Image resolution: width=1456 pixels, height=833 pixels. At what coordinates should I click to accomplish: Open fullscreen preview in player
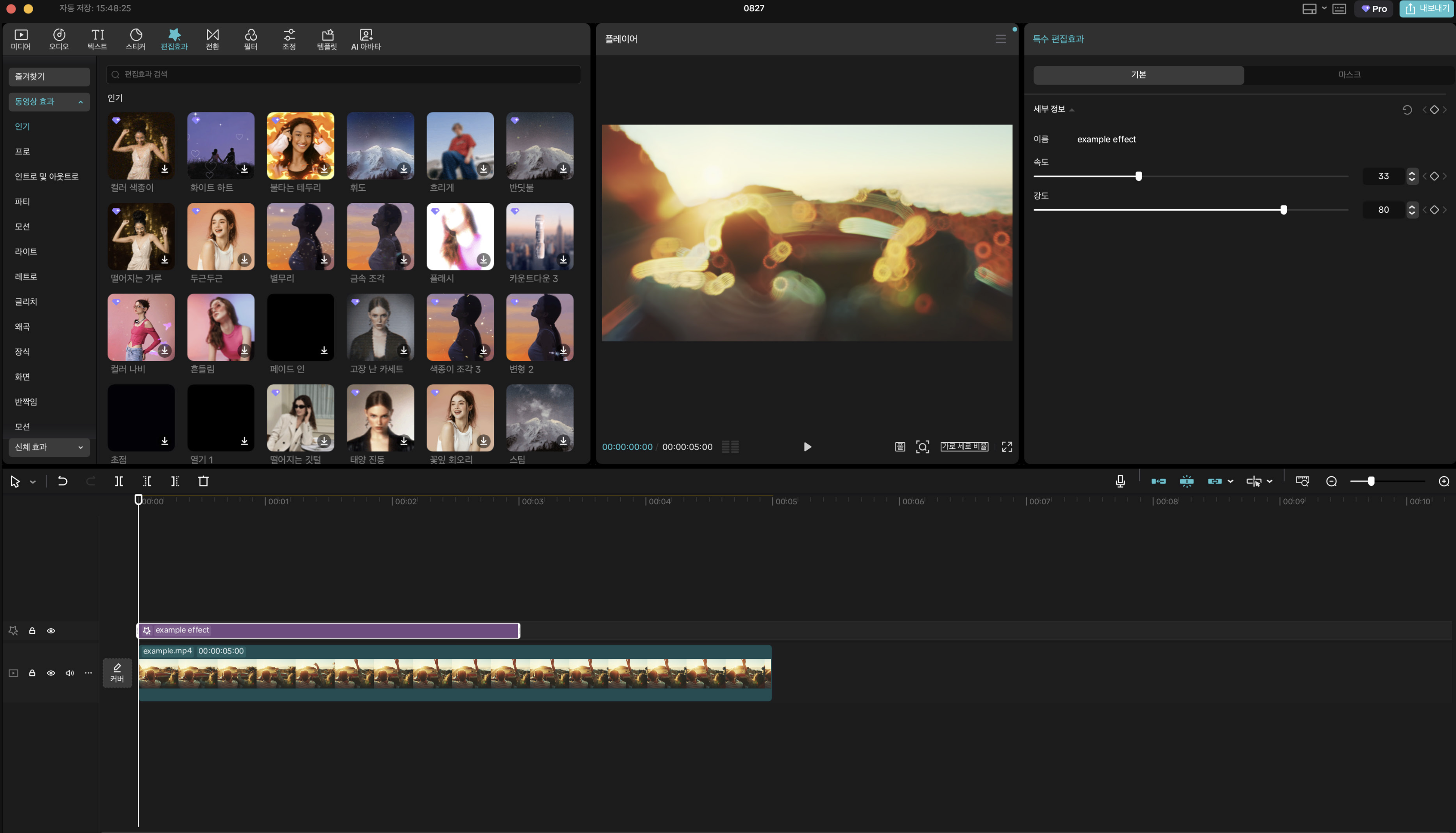tap(1006, 447)
